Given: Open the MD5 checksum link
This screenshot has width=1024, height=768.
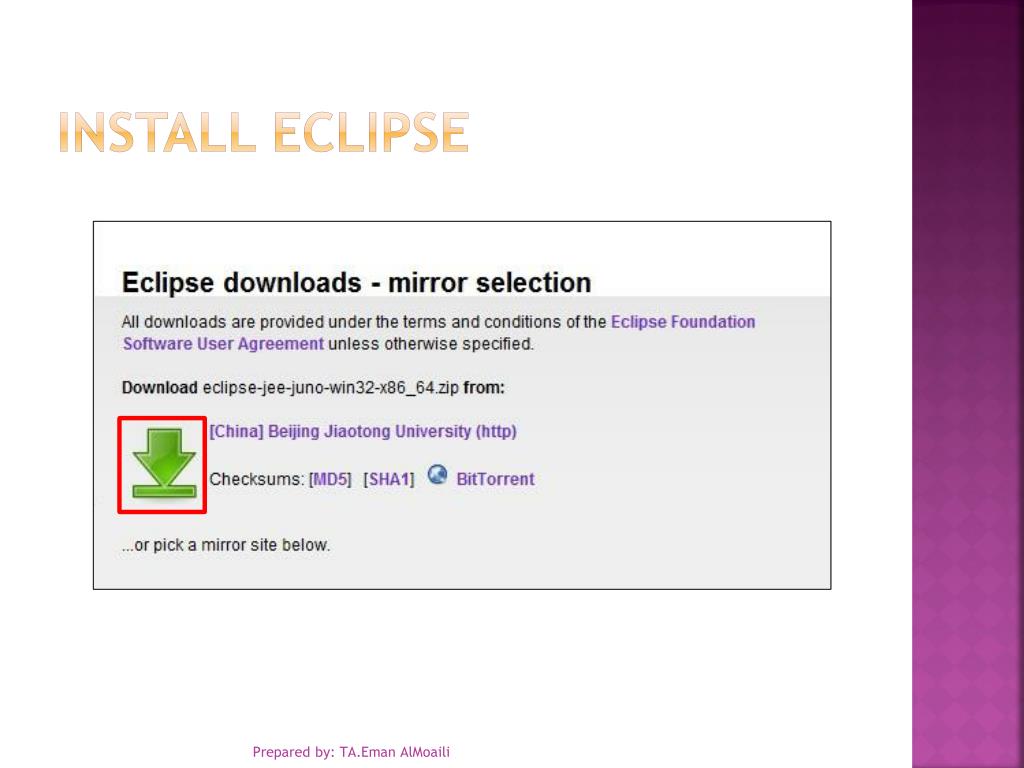Looking at the screenshot, I should pos(330,479).
